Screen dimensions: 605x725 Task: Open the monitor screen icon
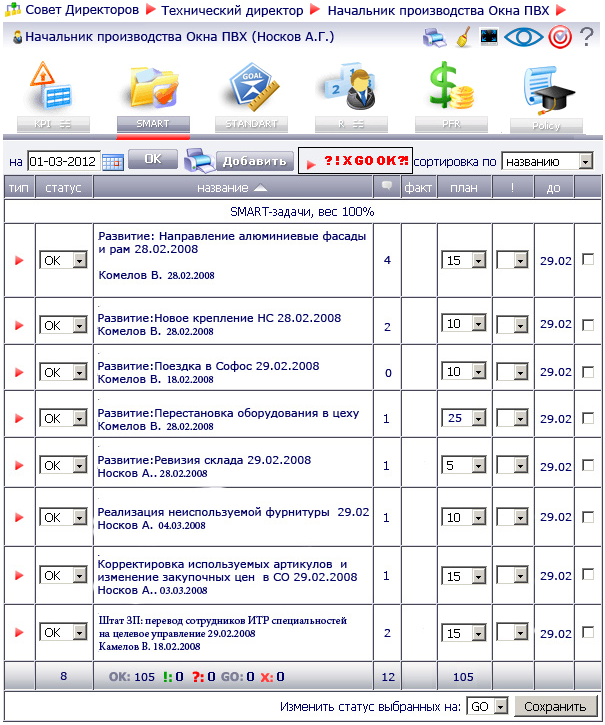(489, 37)
